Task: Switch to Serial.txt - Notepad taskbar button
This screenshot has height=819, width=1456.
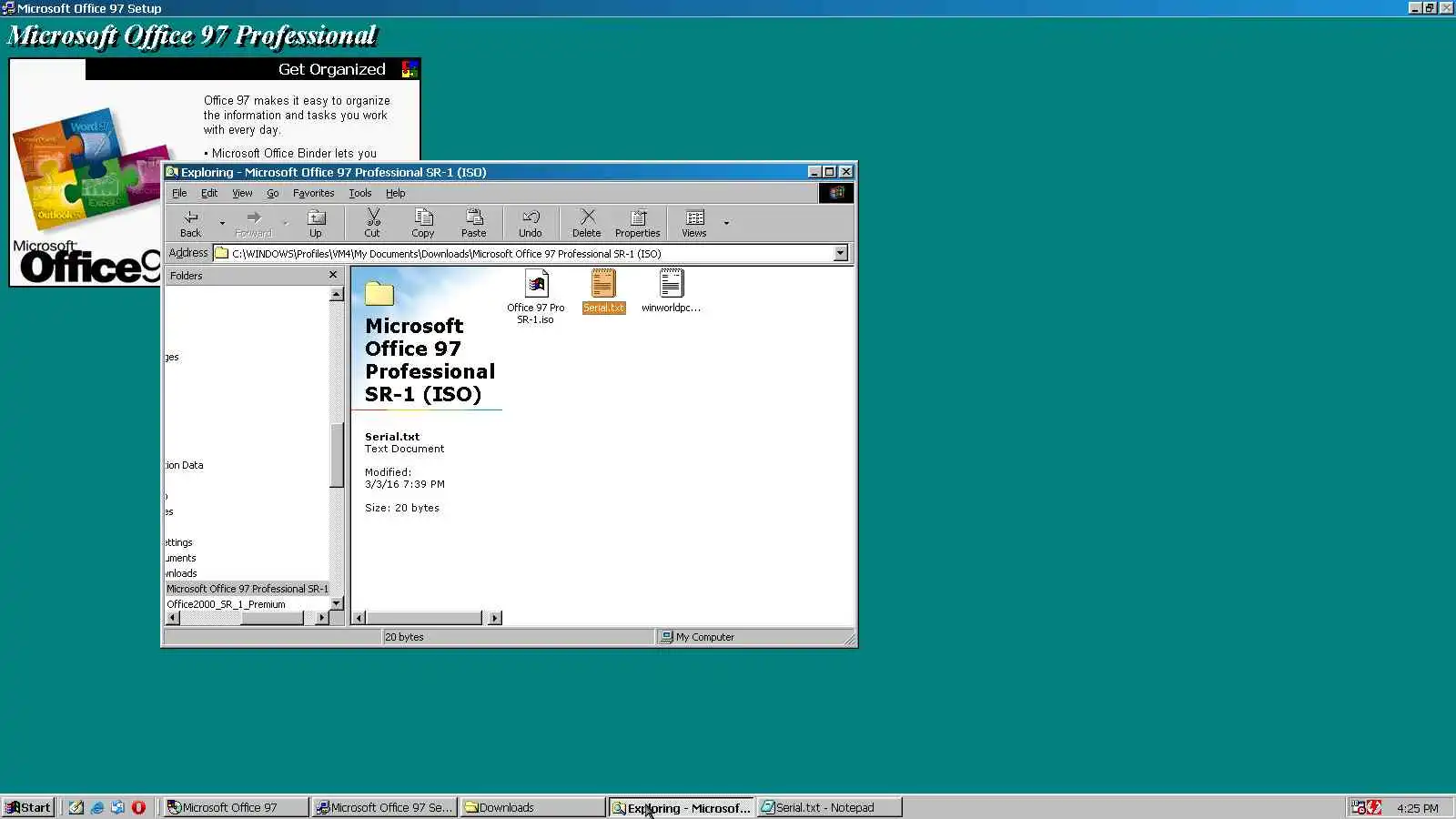Action: click(x=829, y=807)
